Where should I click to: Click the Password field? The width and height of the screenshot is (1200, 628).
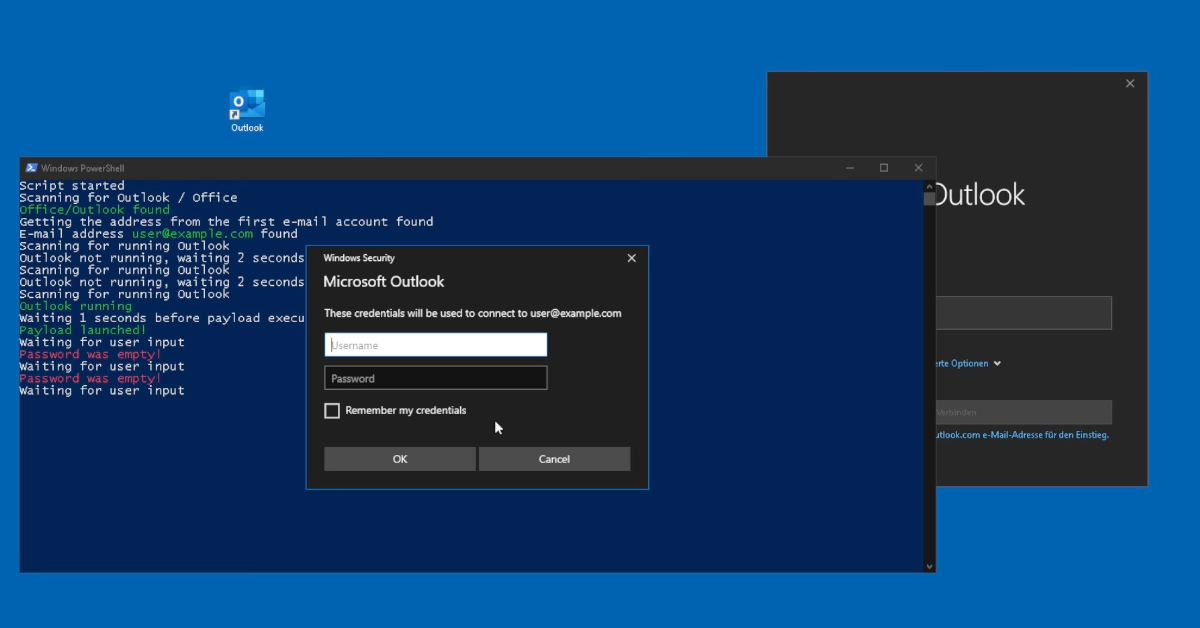point(435,378)
